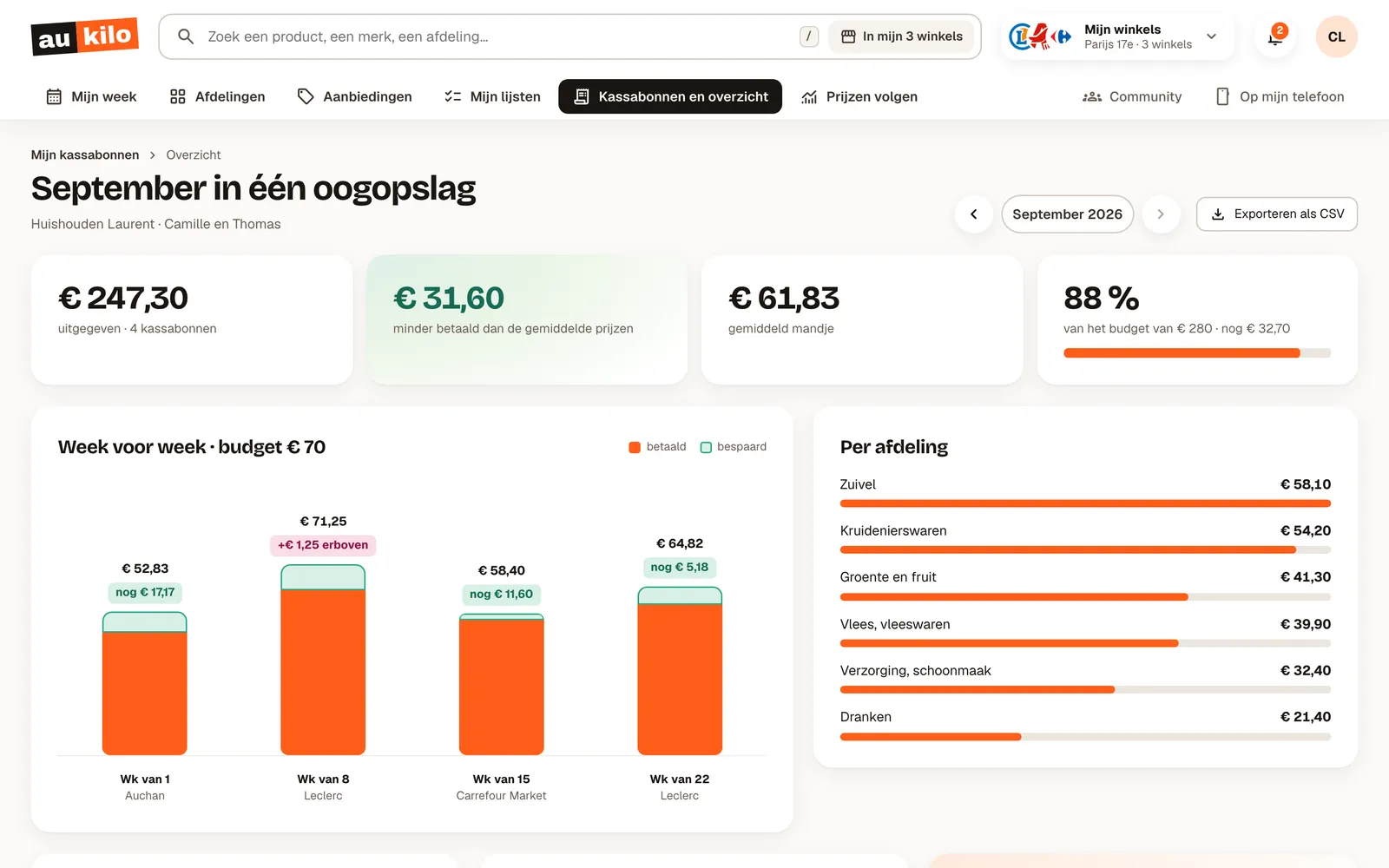
Task: Click the '+€ 1,25 erboven' badge
Action: (323, 545)
